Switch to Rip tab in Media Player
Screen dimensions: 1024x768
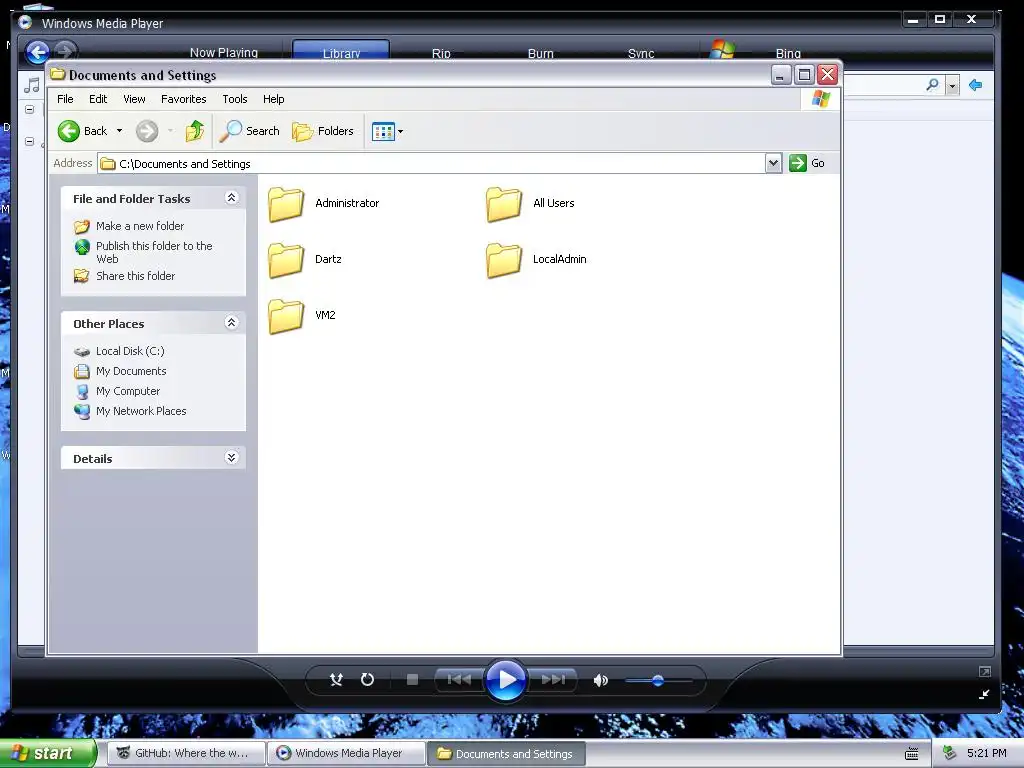pyautogui.click(x=441, y=53)
